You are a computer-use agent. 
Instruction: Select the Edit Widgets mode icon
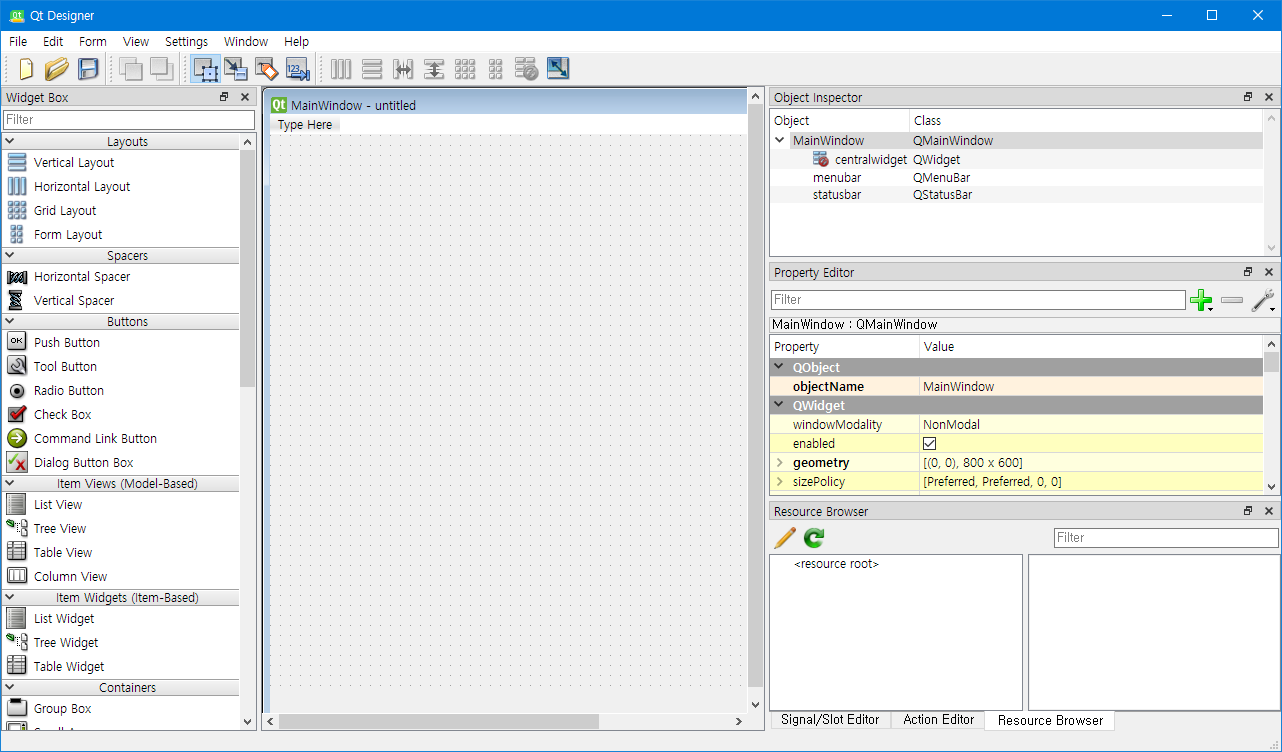coord(206,69)
